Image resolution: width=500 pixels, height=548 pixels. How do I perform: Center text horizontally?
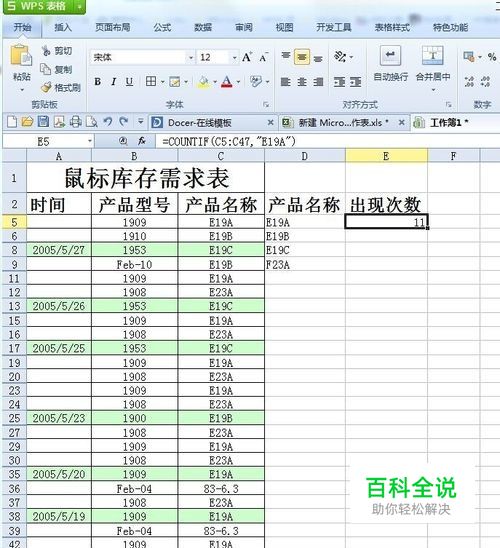coord(302,82)
